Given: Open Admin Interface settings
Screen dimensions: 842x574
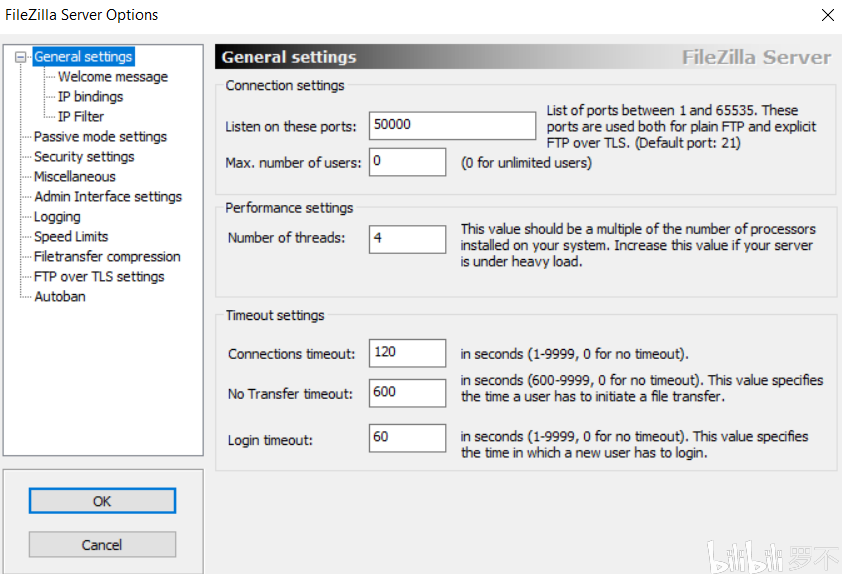Looking at the screenshot, I should [x=108, y=197].
